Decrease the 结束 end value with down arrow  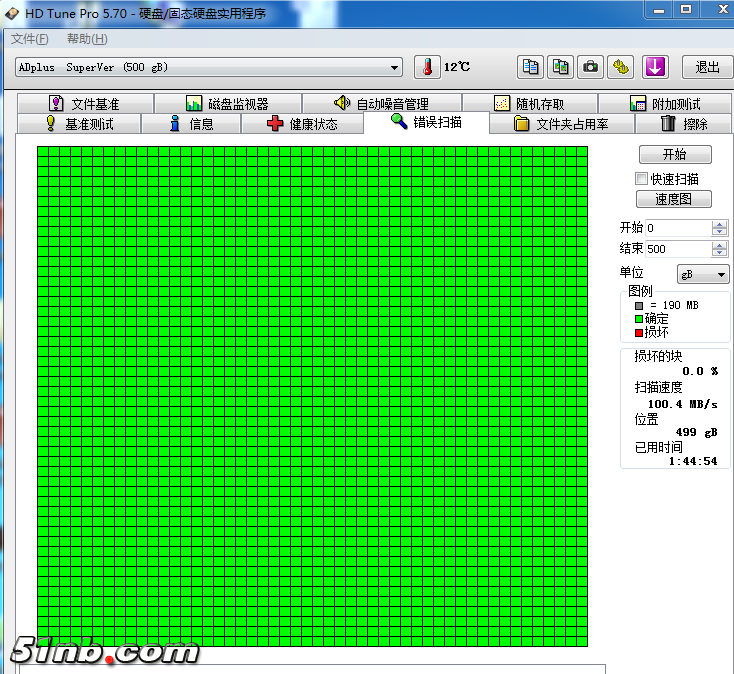[x=720, y=253]
